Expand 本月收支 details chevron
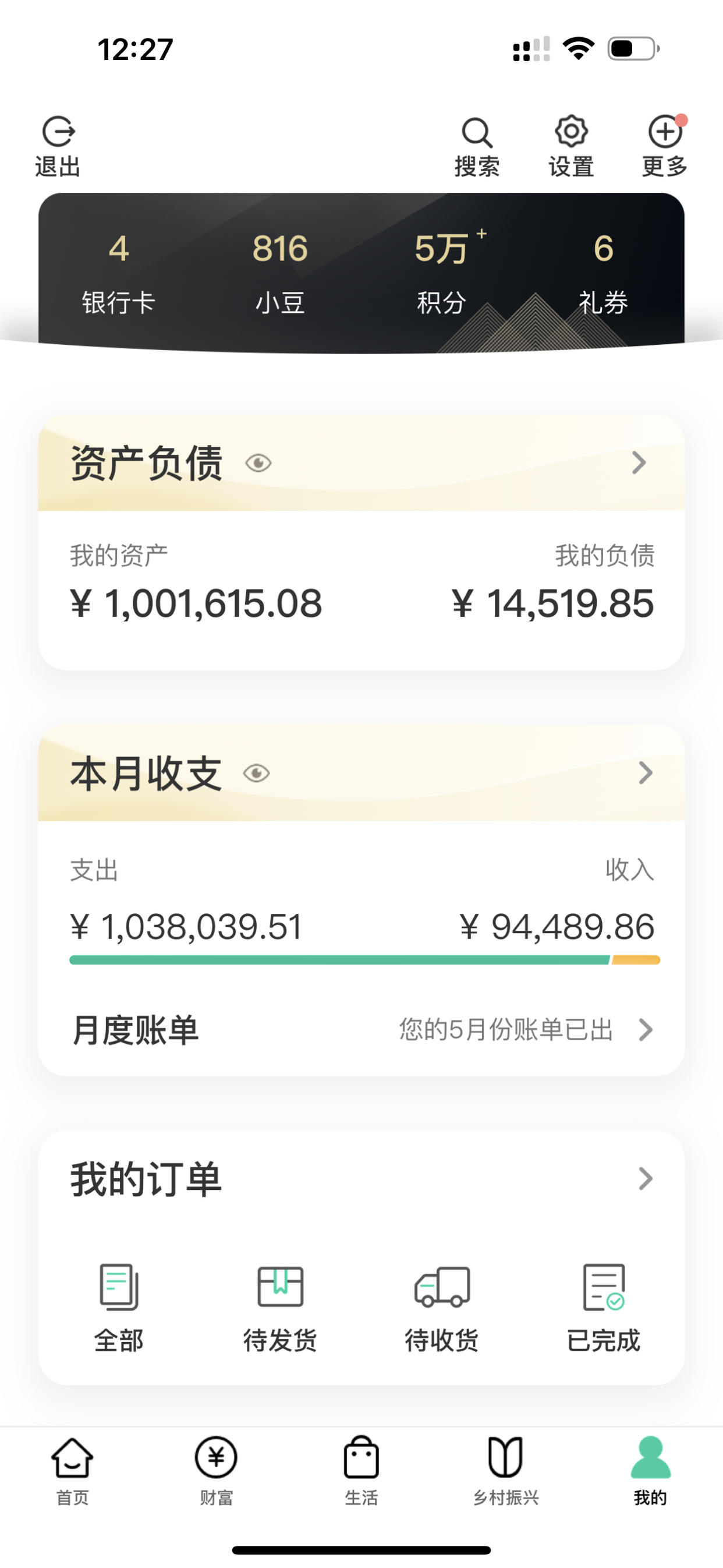This screenshot has height=1568, width=723. pyautogui.click(x=645, y=773)
